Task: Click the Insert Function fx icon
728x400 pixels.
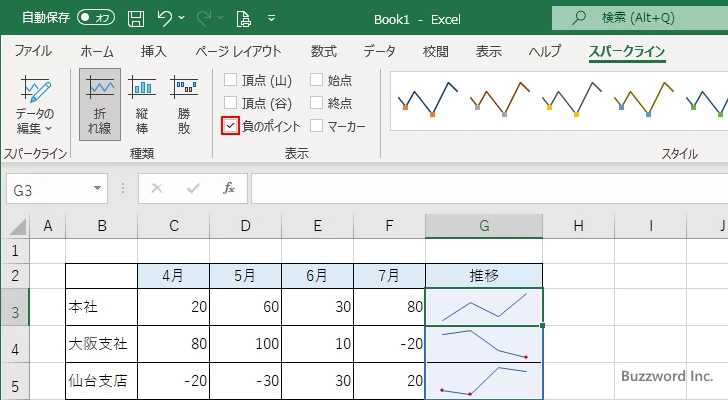Action: coord(229,188)
